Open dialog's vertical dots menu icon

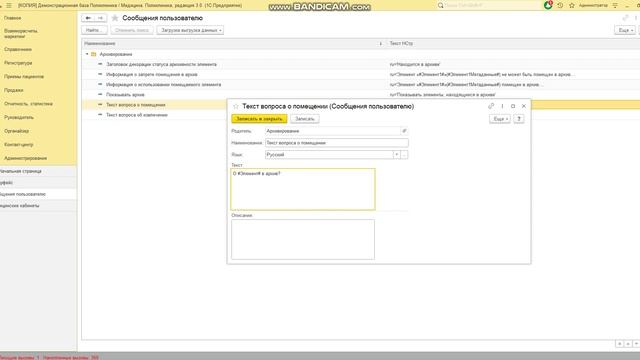(502, 106)
